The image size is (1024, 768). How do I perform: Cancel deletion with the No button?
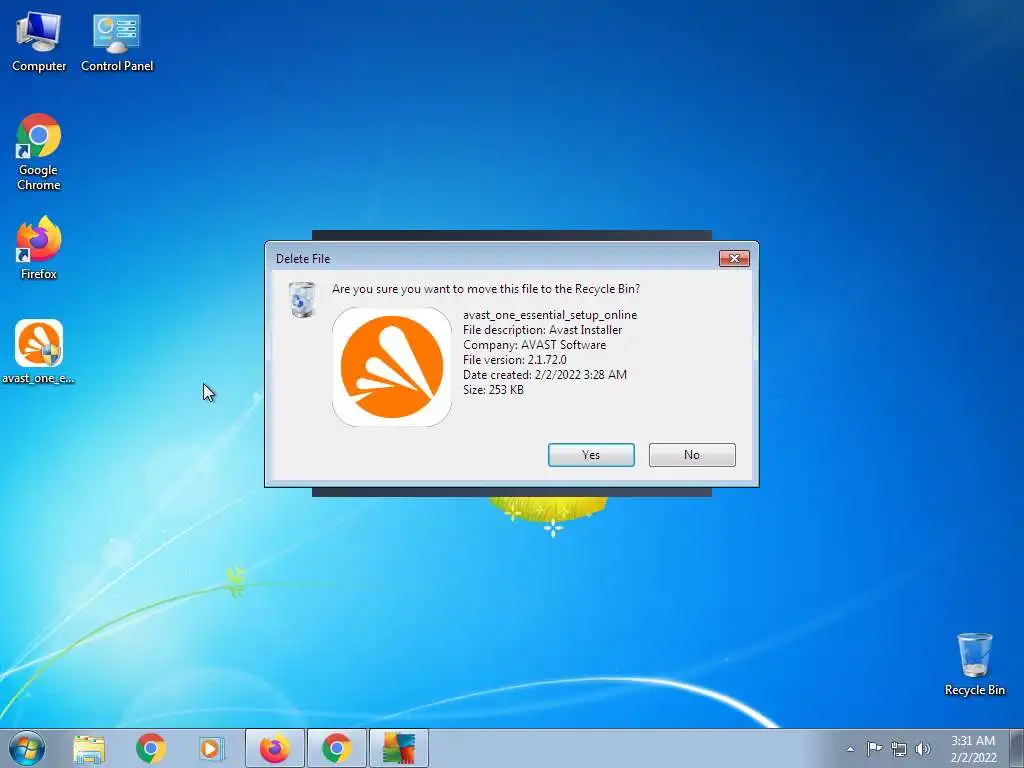pos(692,455)
